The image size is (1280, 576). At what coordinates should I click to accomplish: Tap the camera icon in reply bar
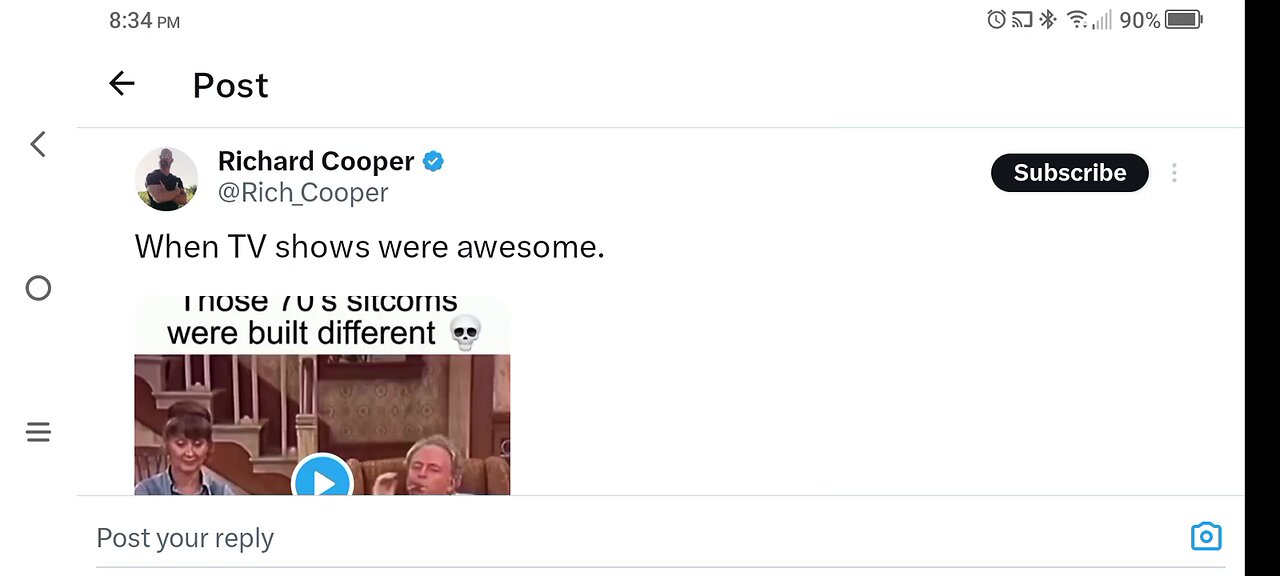pos(1206,536)
